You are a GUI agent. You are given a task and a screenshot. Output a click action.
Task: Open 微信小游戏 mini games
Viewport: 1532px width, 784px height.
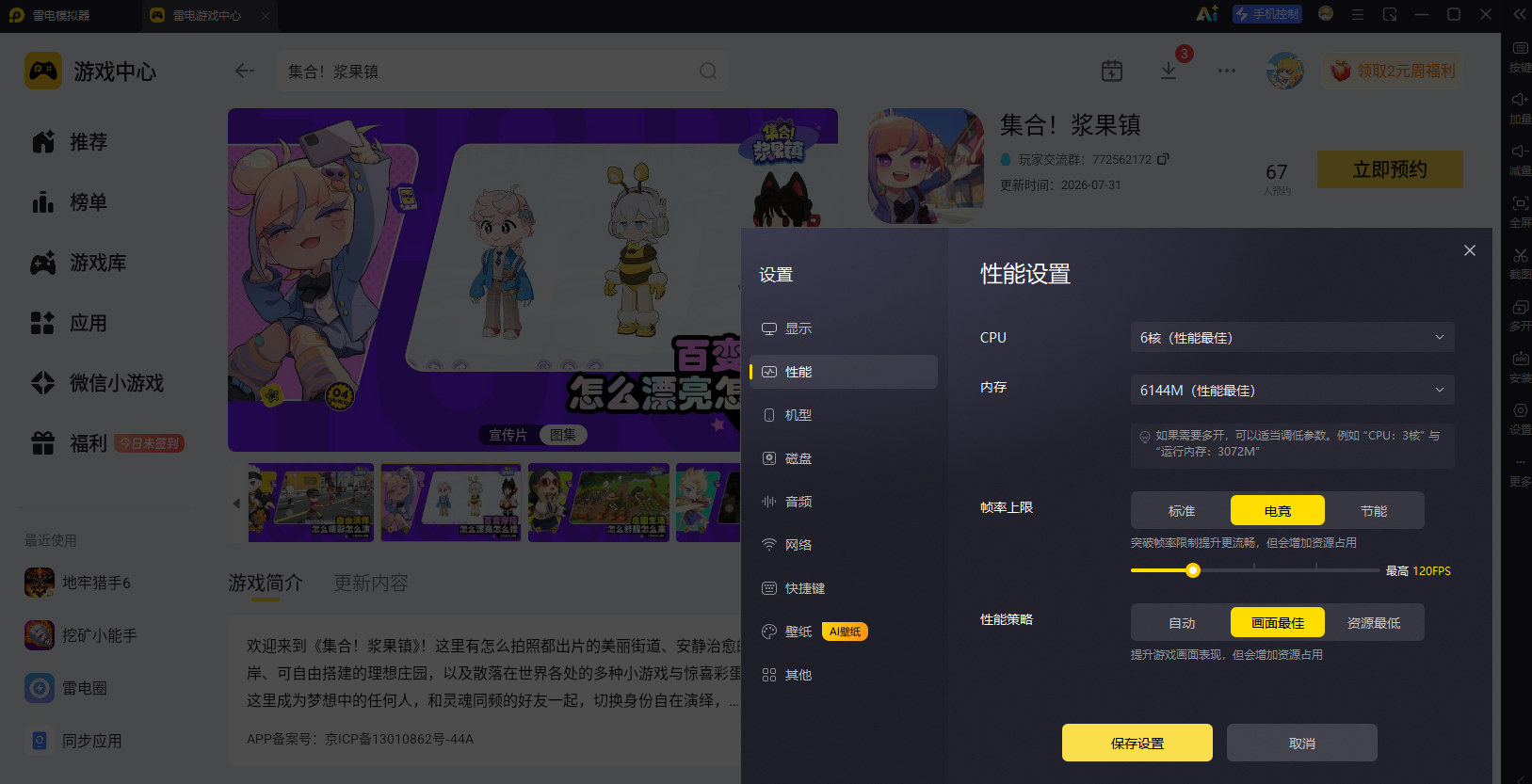pos(98,383)
